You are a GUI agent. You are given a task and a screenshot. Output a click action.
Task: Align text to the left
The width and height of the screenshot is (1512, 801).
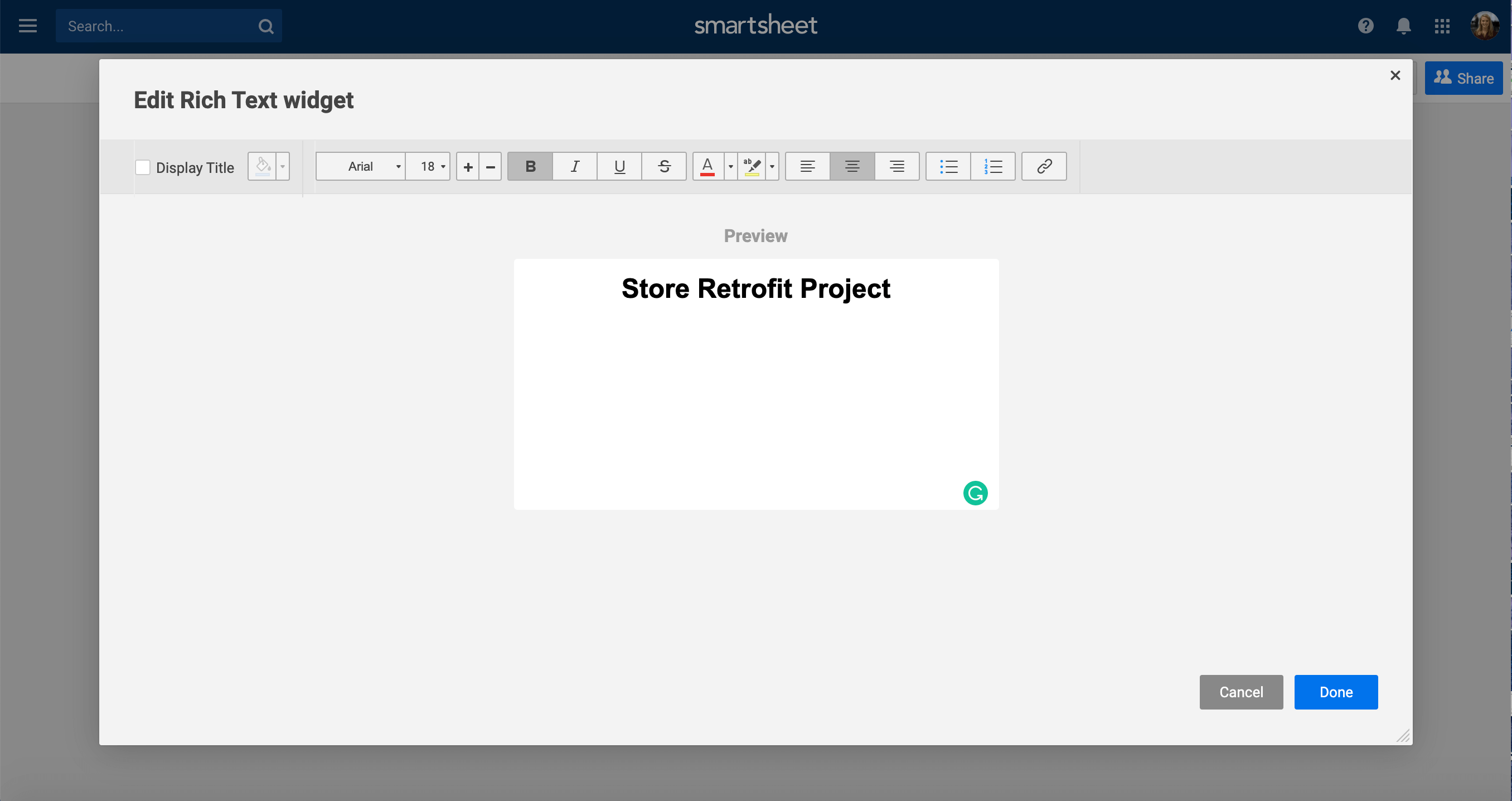pyautogui.click(x=807, y=166)
